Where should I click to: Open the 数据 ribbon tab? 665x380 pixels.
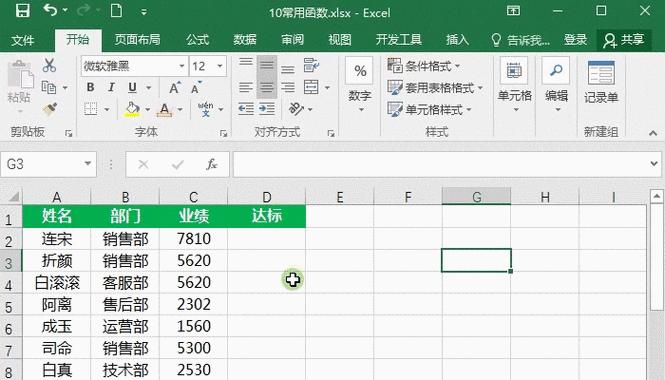[245, 40]
